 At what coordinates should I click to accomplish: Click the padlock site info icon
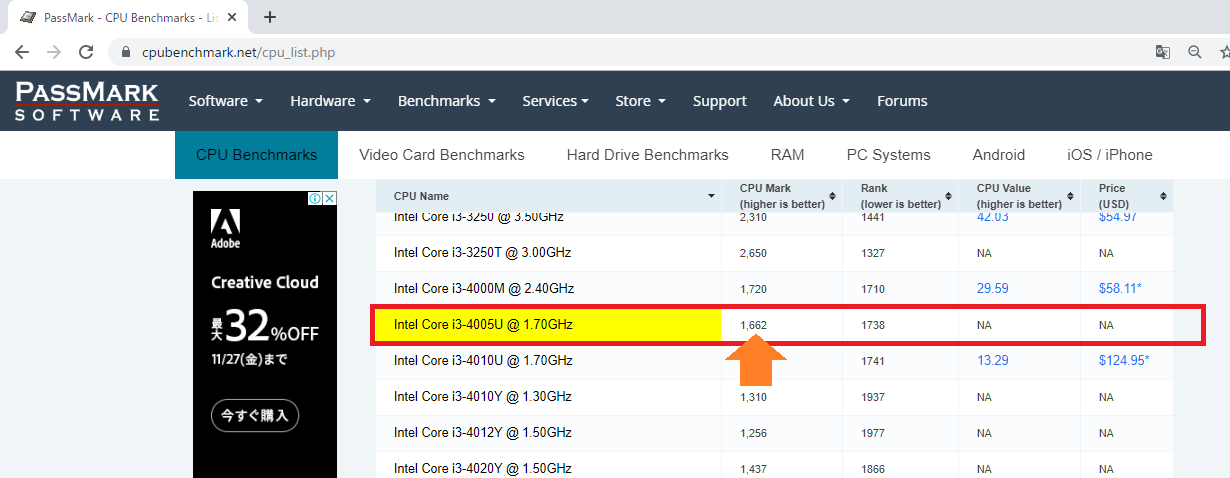[125, 52]
